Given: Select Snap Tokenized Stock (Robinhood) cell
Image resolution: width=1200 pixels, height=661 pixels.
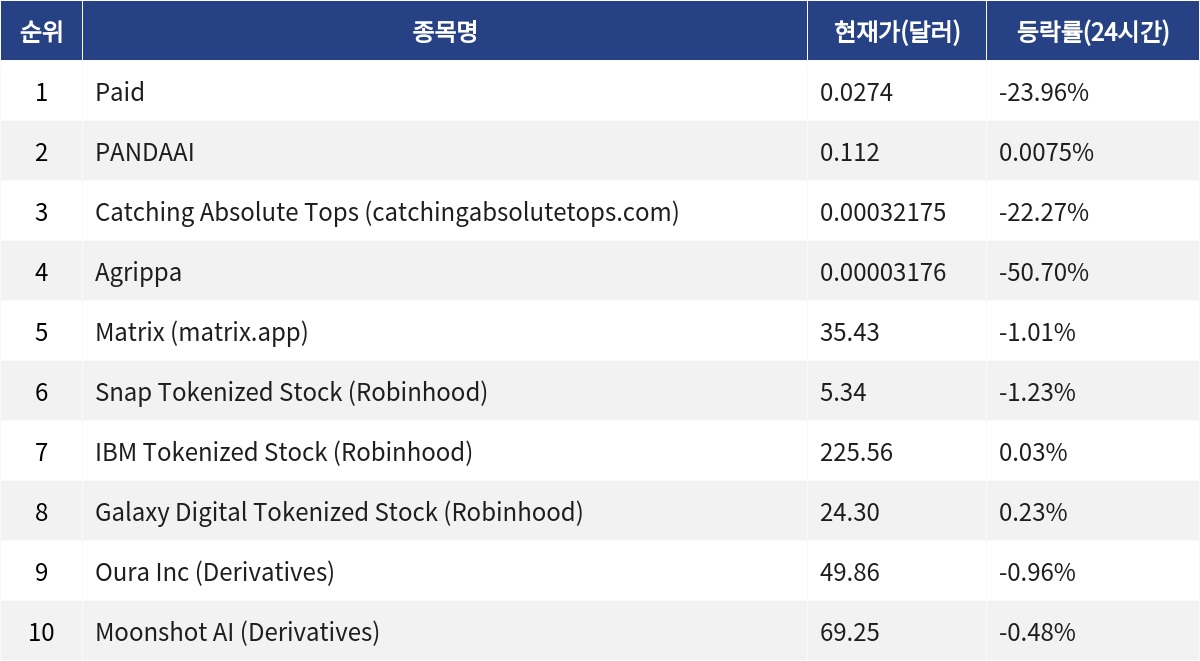Looking at the screenshot, I should pos(445,392).
